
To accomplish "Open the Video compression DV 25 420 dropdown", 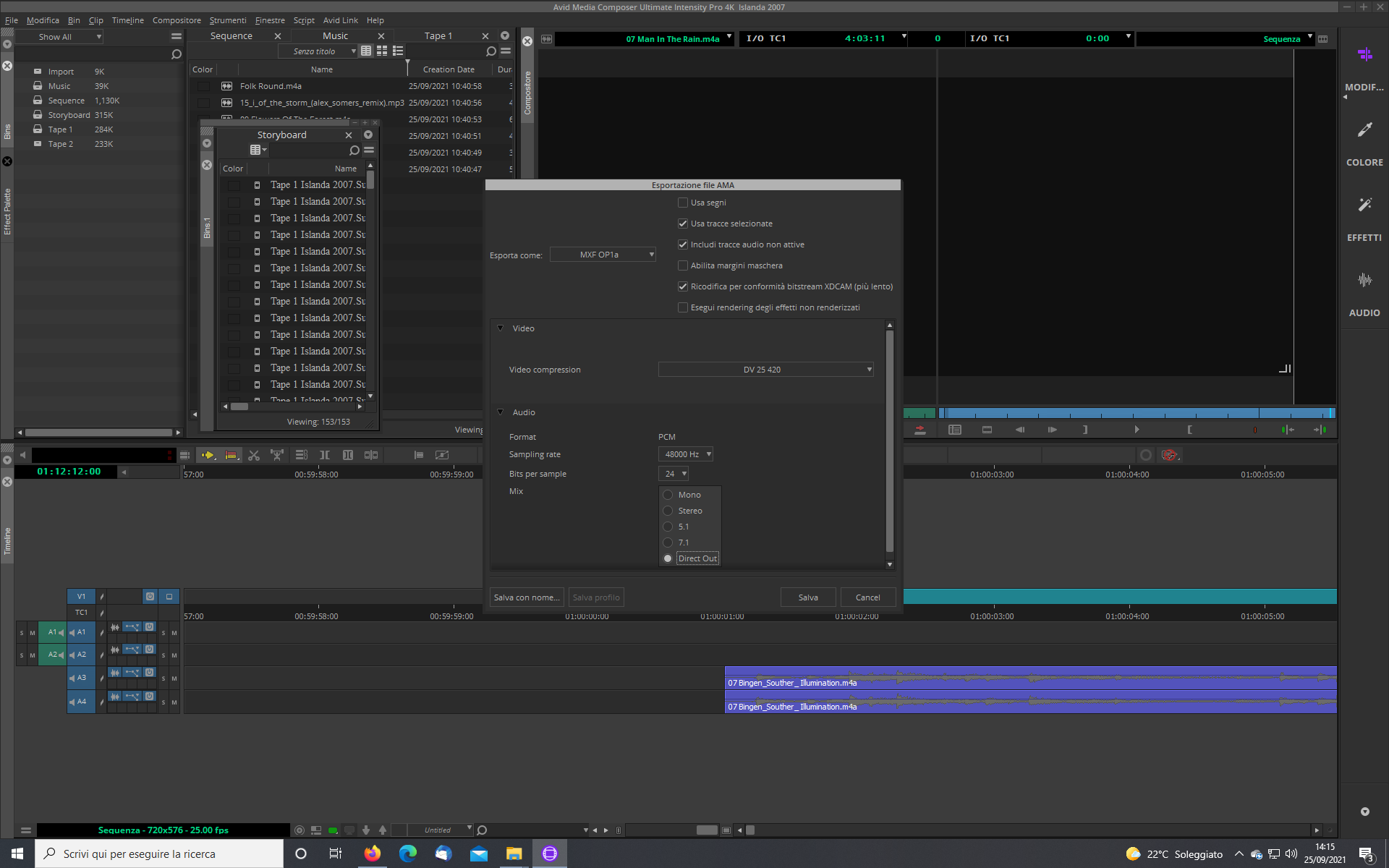I will pyautogui.click(x=765, y=370).
